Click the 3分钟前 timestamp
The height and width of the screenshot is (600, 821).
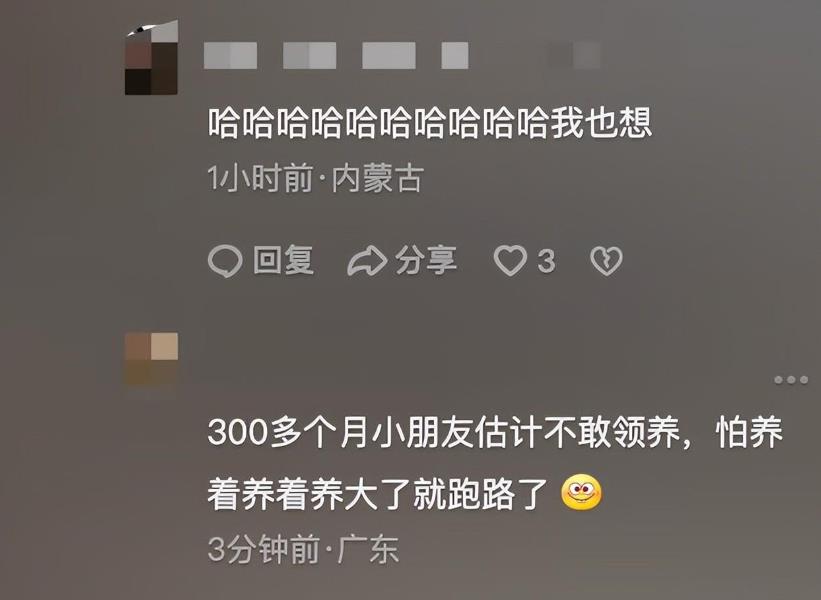coord(263,549)
